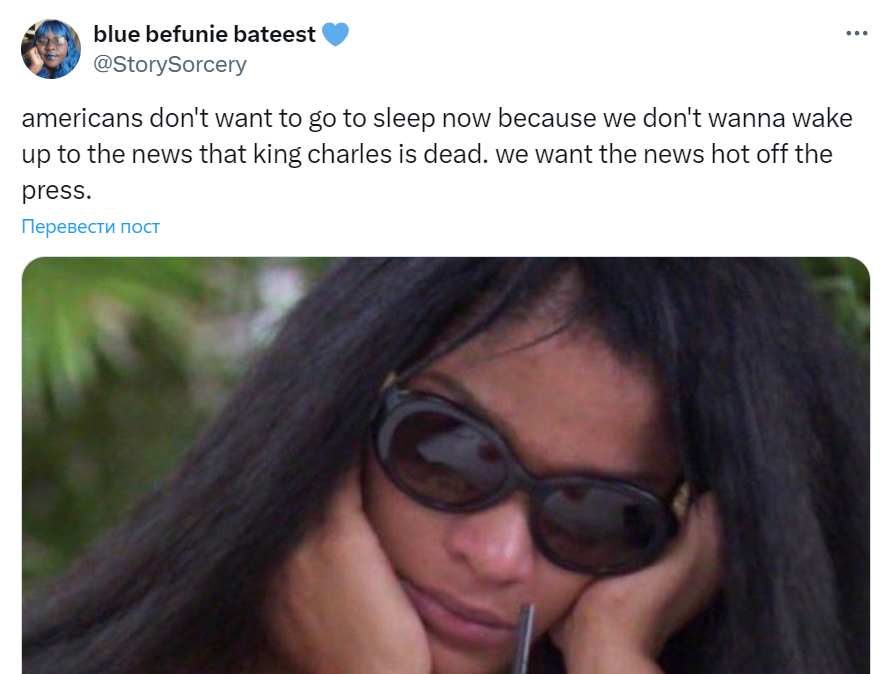
Task: Click the blue heart emoji beside the name
Action: tap(335, 35)
